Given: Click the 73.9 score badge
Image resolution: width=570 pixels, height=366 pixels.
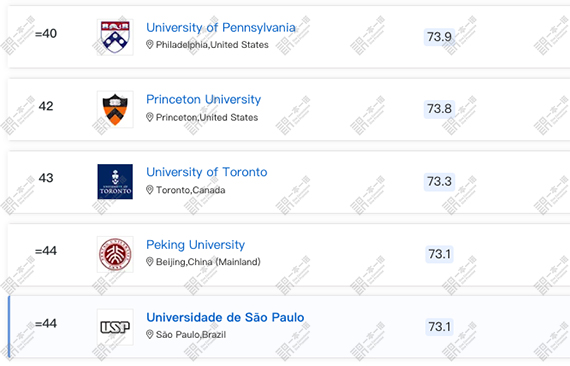Looking at the screenshot, I should 439,37.
